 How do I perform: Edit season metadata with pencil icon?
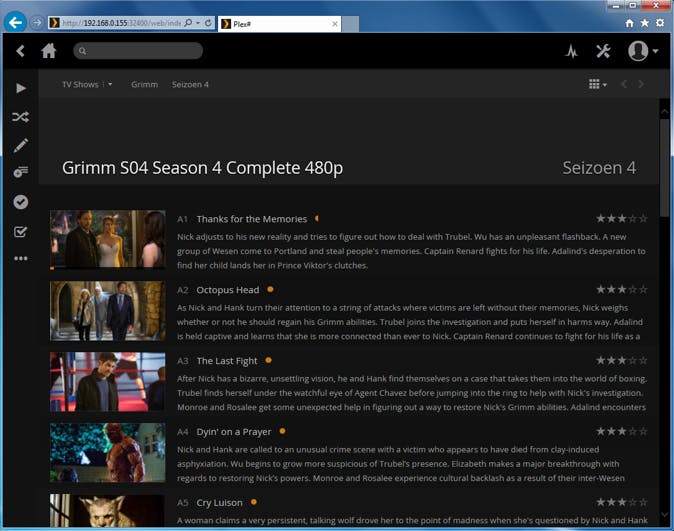point(21,145)
